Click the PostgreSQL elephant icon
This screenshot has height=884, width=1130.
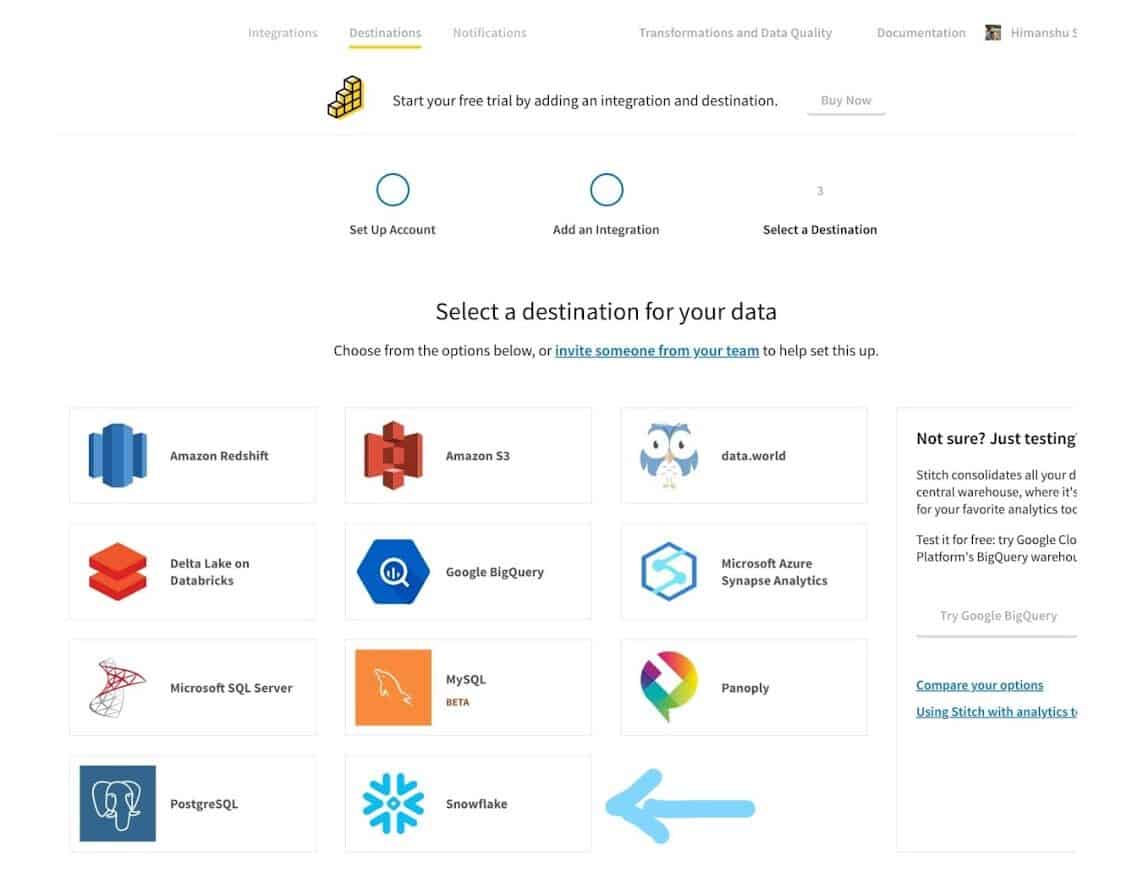tap(117, 803)
